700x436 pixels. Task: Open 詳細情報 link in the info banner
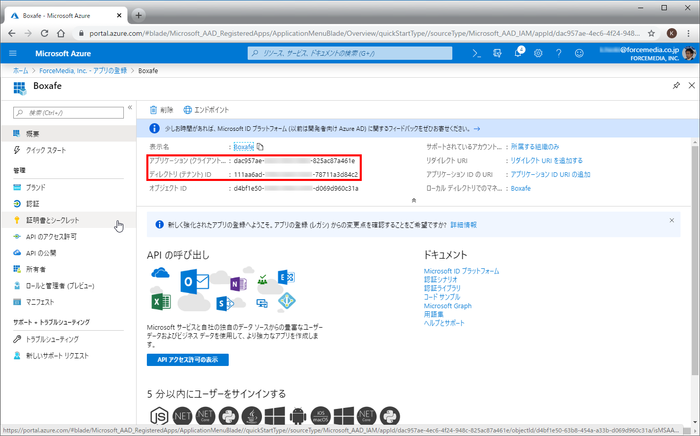[x=463, y=225]
